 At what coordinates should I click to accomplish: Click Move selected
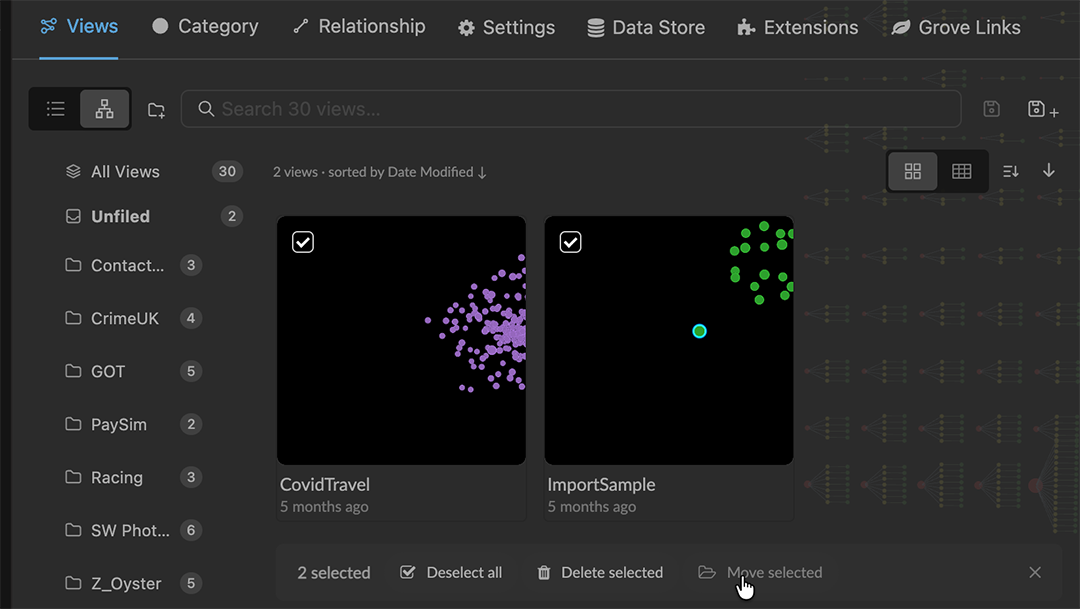tap(760, 572)
